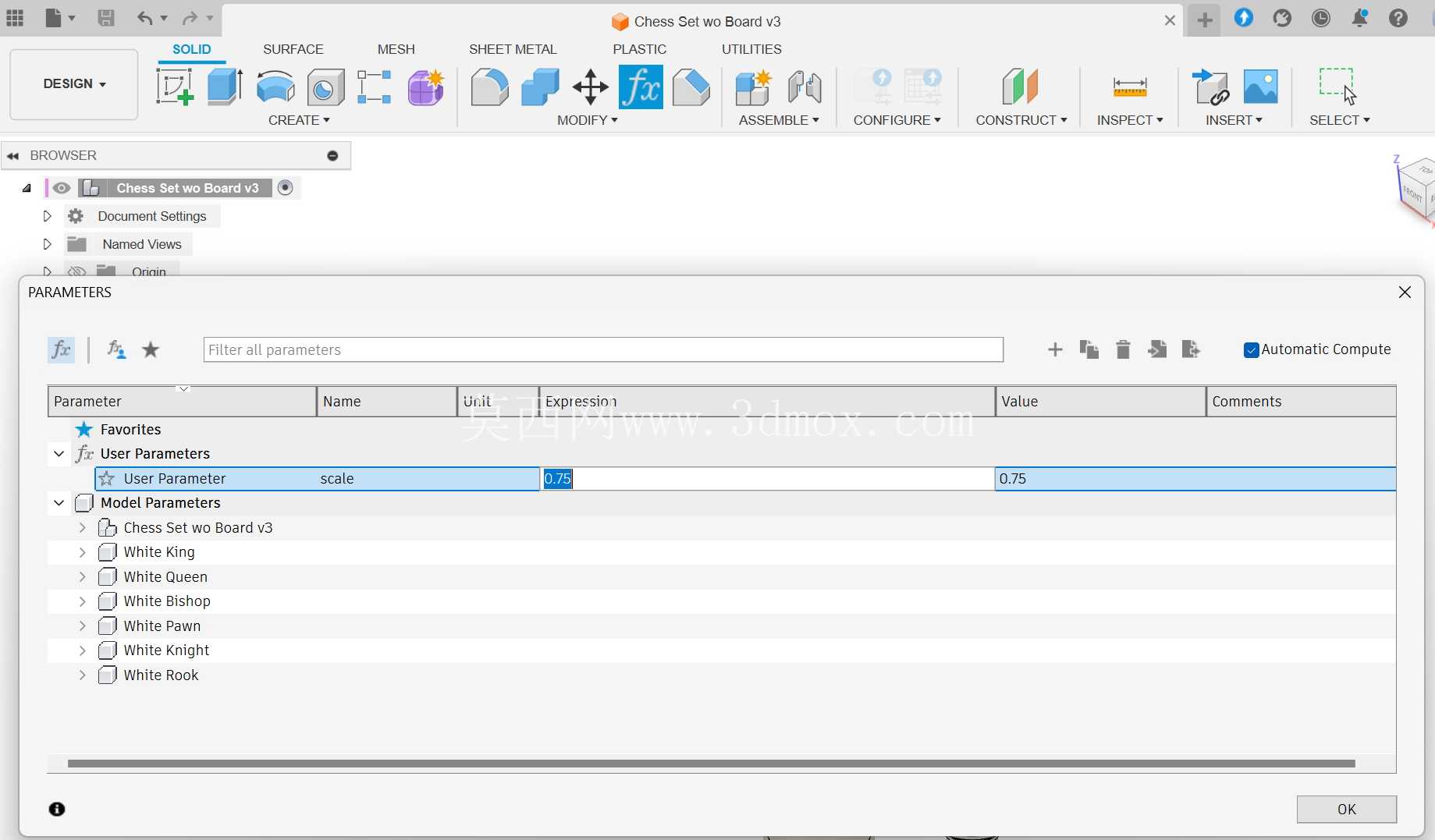Select the Fillet tool
The width and height of the screenshot is (1435, 840).
pyautogui.click(x=490, y=87)
